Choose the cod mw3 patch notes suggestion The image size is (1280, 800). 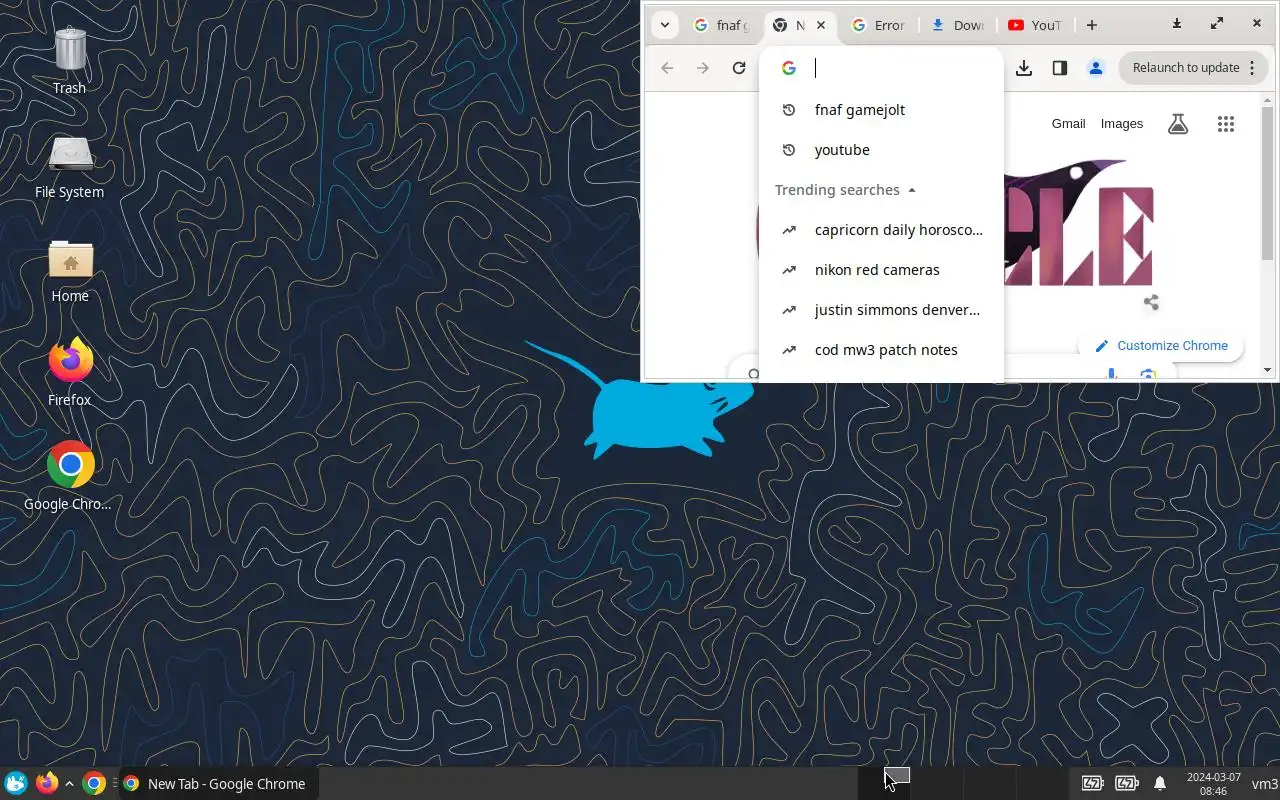pyautogui.click(x=881, y=350)
